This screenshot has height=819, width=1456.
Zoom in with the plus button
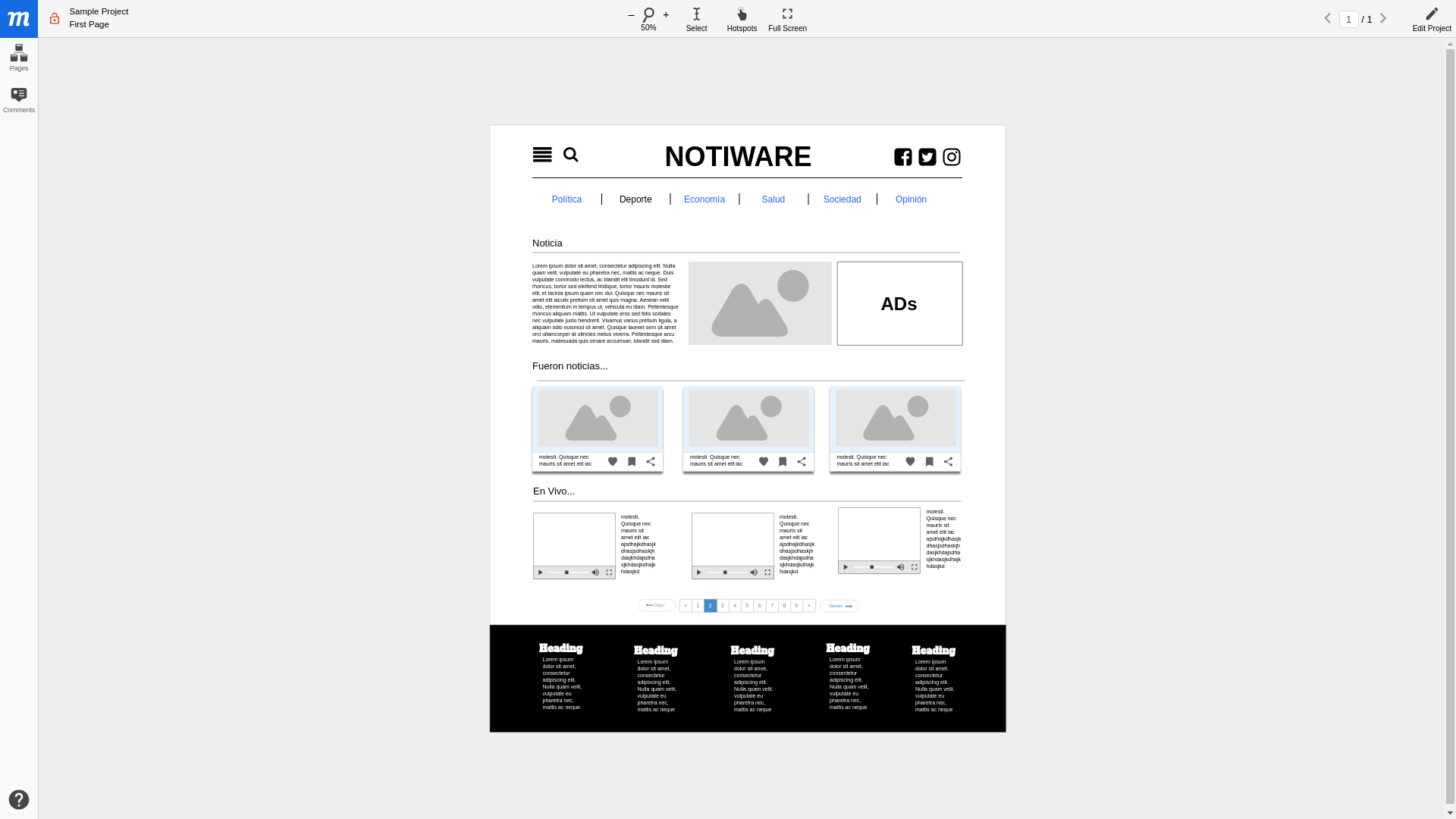pyautogui.click(x=666, y=15)
